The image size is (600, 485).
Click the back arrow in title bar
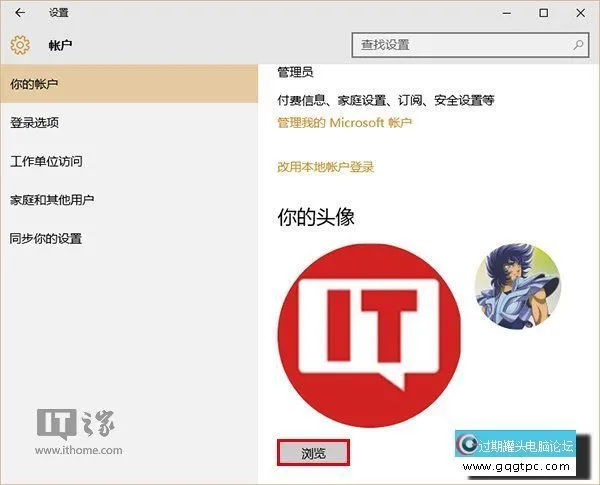coord(20,13)
